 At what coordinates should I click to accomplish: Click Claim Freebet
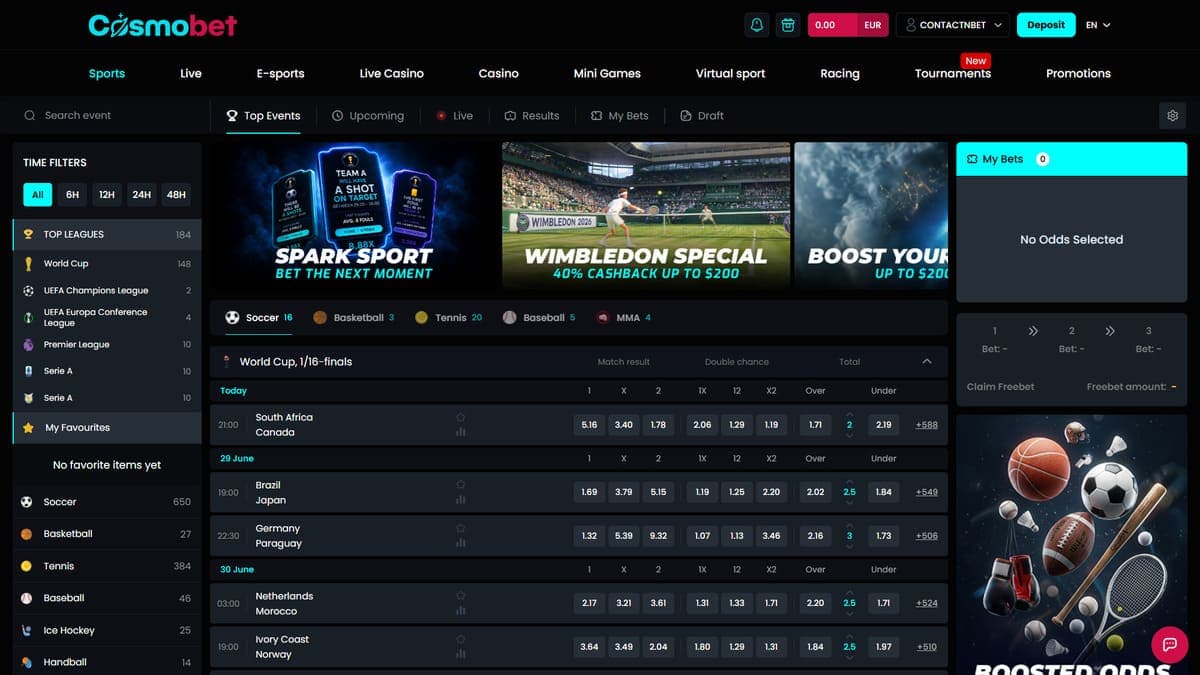point(1001,387)
